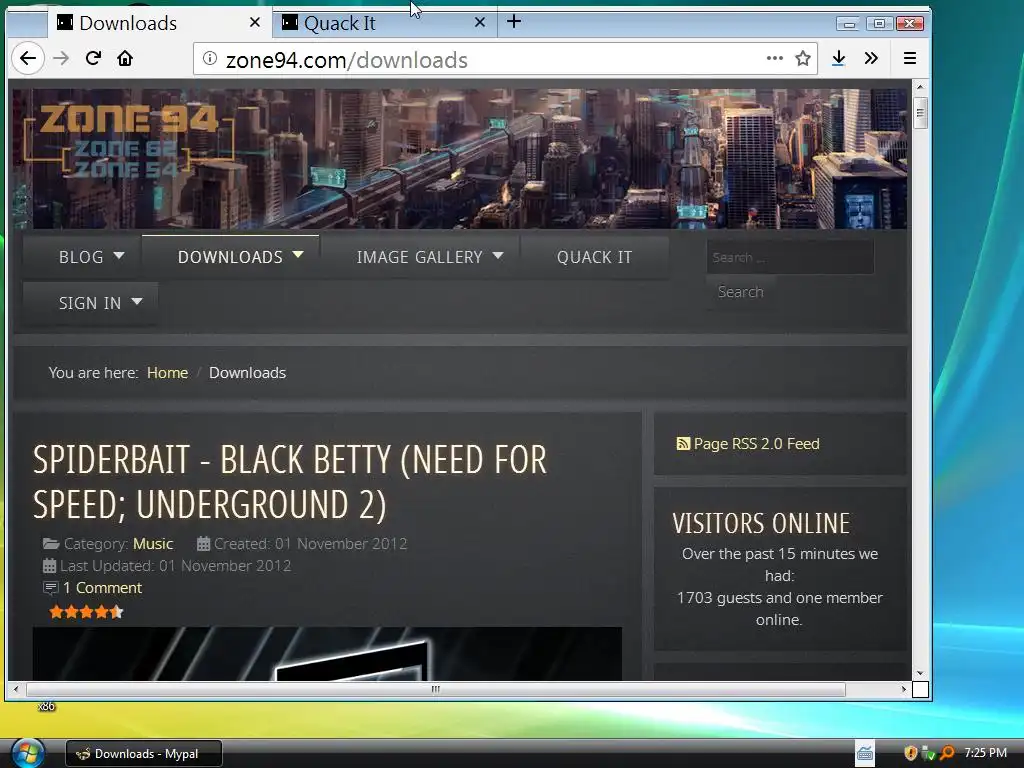The height and width of the screenshot is (768, 1024).
Task: Follow the Home breadcrumb link
Action: pos(167,373)
